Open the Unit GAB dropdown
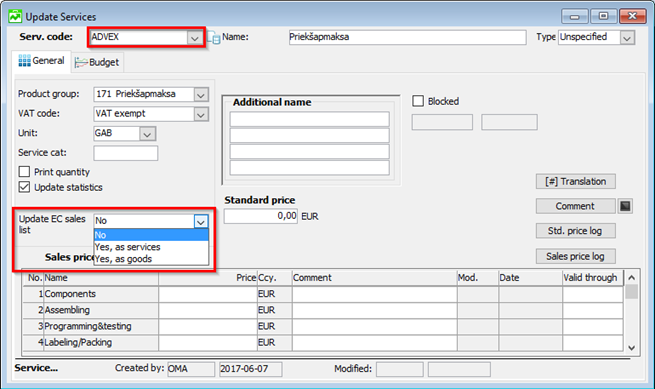Image resolution: width=655 pixels, height=389 pixels. pos(147,134)
